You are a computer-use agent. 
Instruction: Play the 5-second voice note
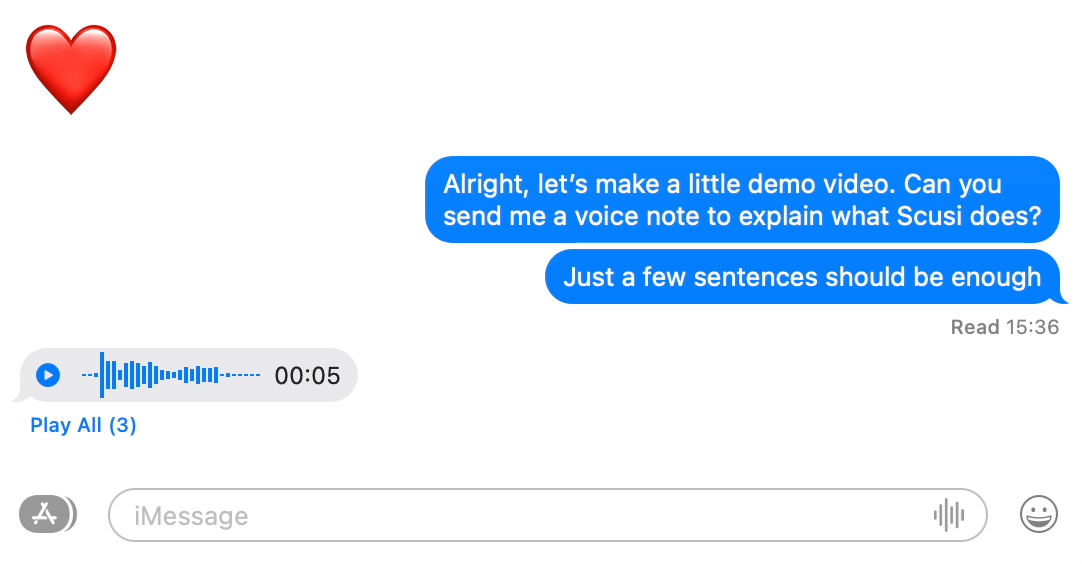[47, 376]
